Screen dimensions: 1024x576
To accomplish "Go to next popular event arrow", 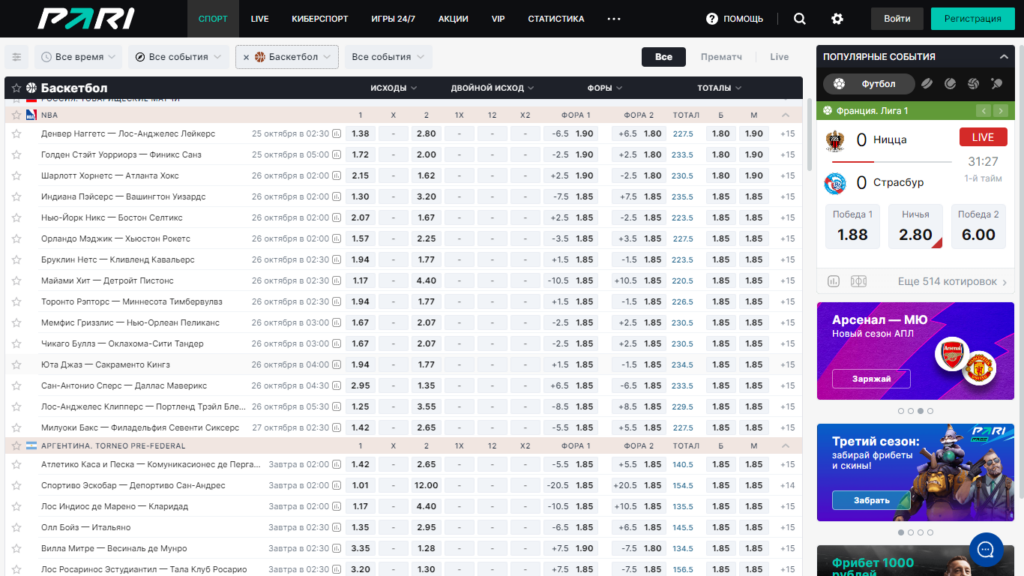I will (x=1000, y=111).
